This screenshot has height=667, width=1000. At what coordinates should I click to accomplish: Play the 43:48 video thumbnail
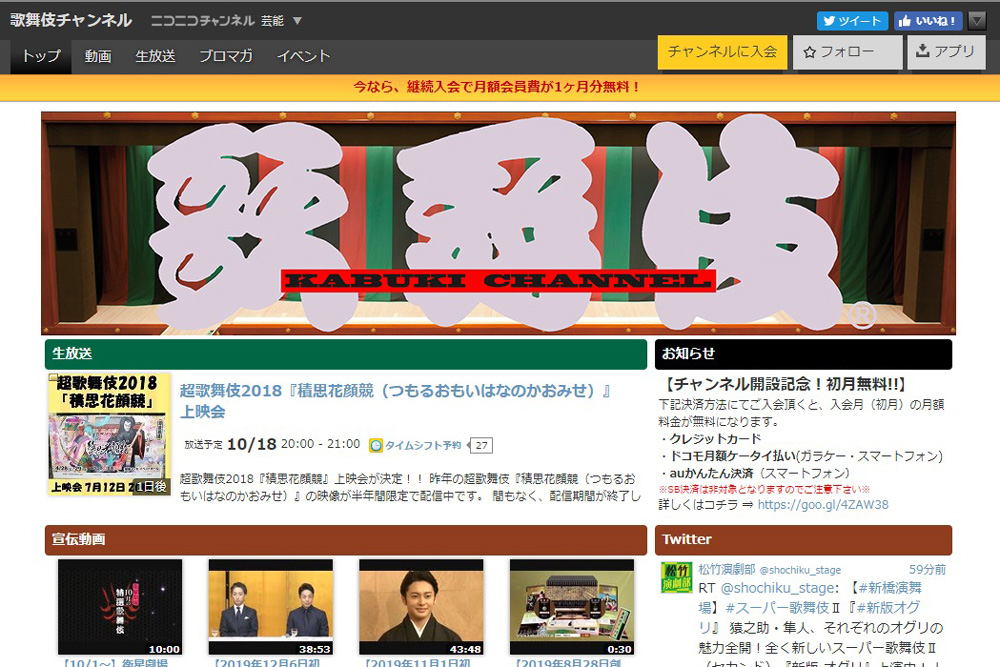[421, 607]
